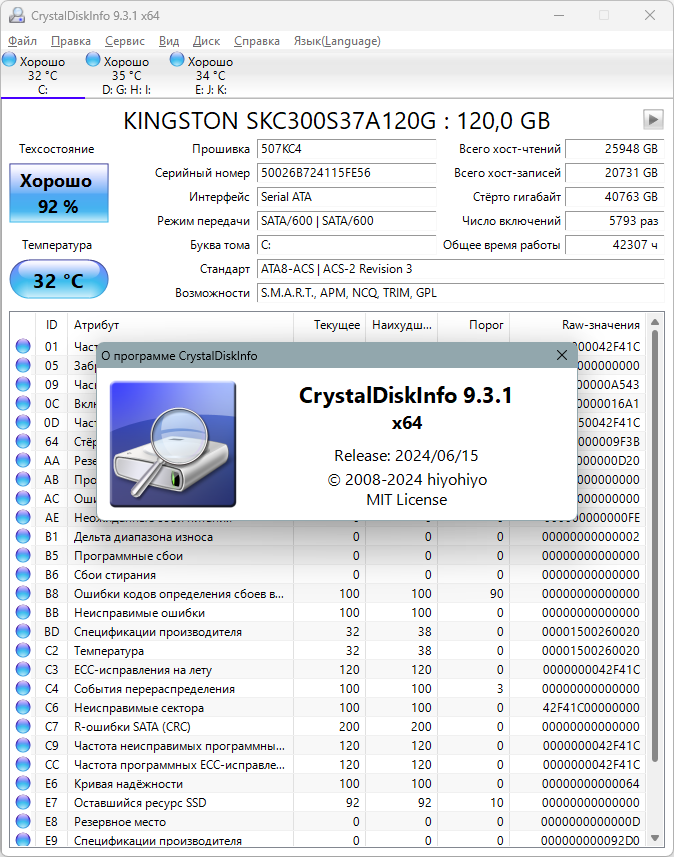
Task: Click the CrystalDiskInfo disk magnifier logo
Action: (x=173, y=444)
